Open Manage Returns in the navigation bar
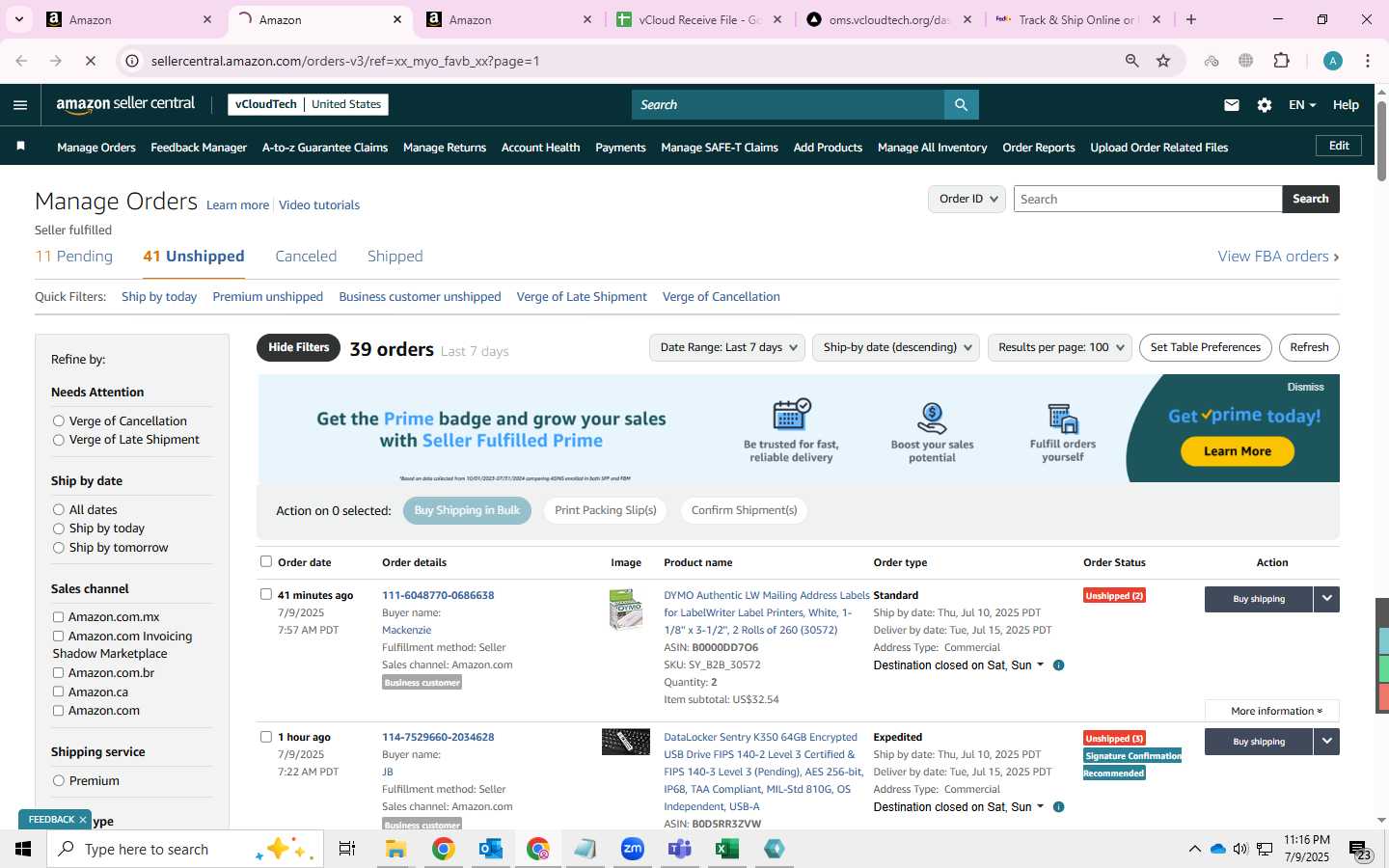1389x868 pixels. [445, 148]
